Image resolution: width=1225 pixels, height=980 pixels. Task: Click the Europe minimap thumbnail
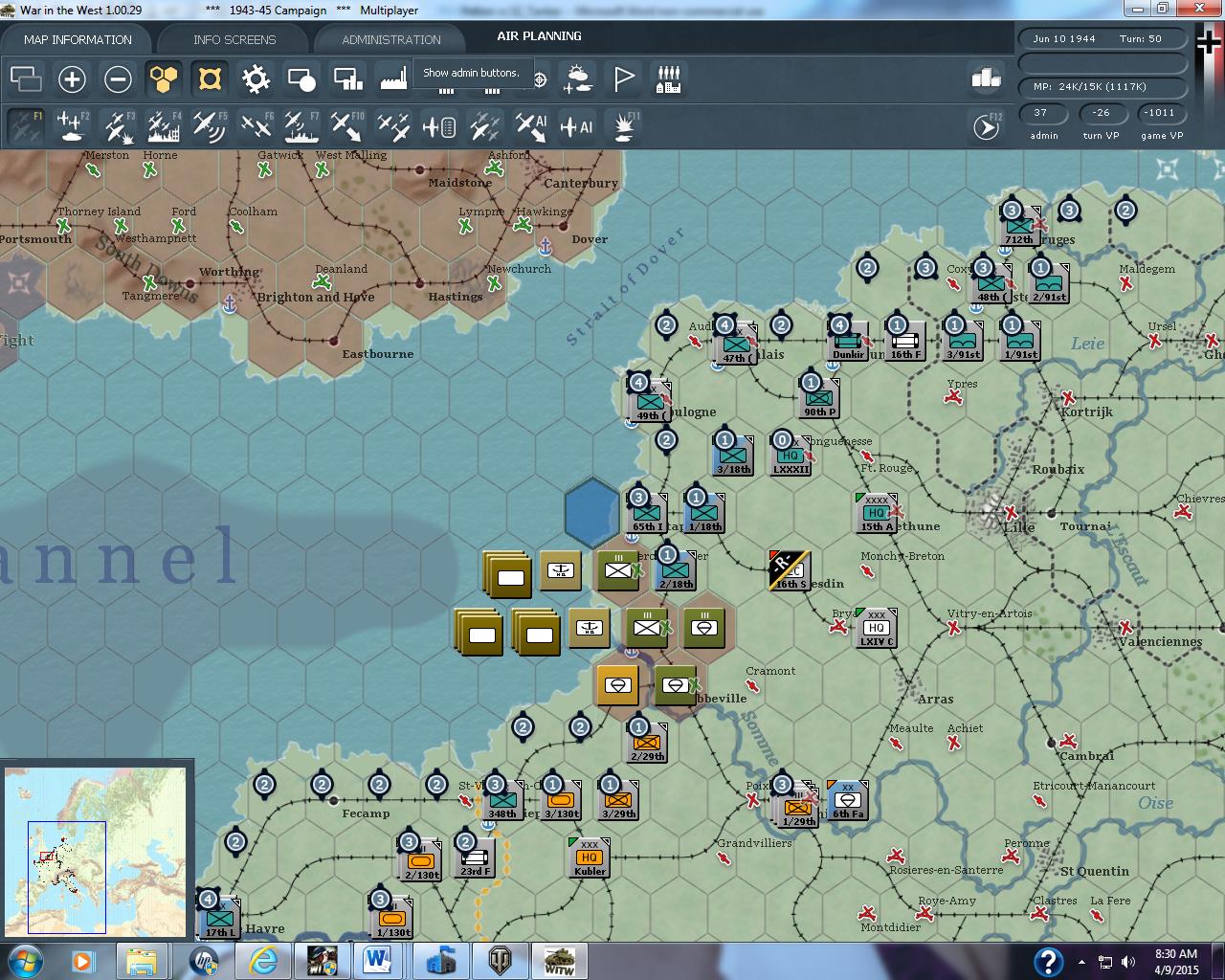pos(96,852)
